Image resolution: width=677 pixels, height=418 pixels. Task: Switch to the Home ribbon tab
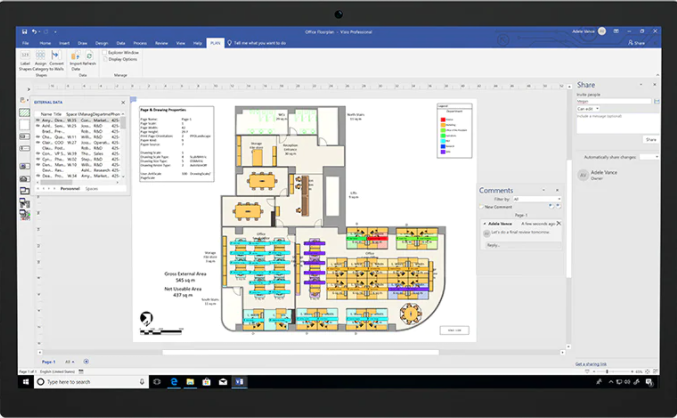45,43
